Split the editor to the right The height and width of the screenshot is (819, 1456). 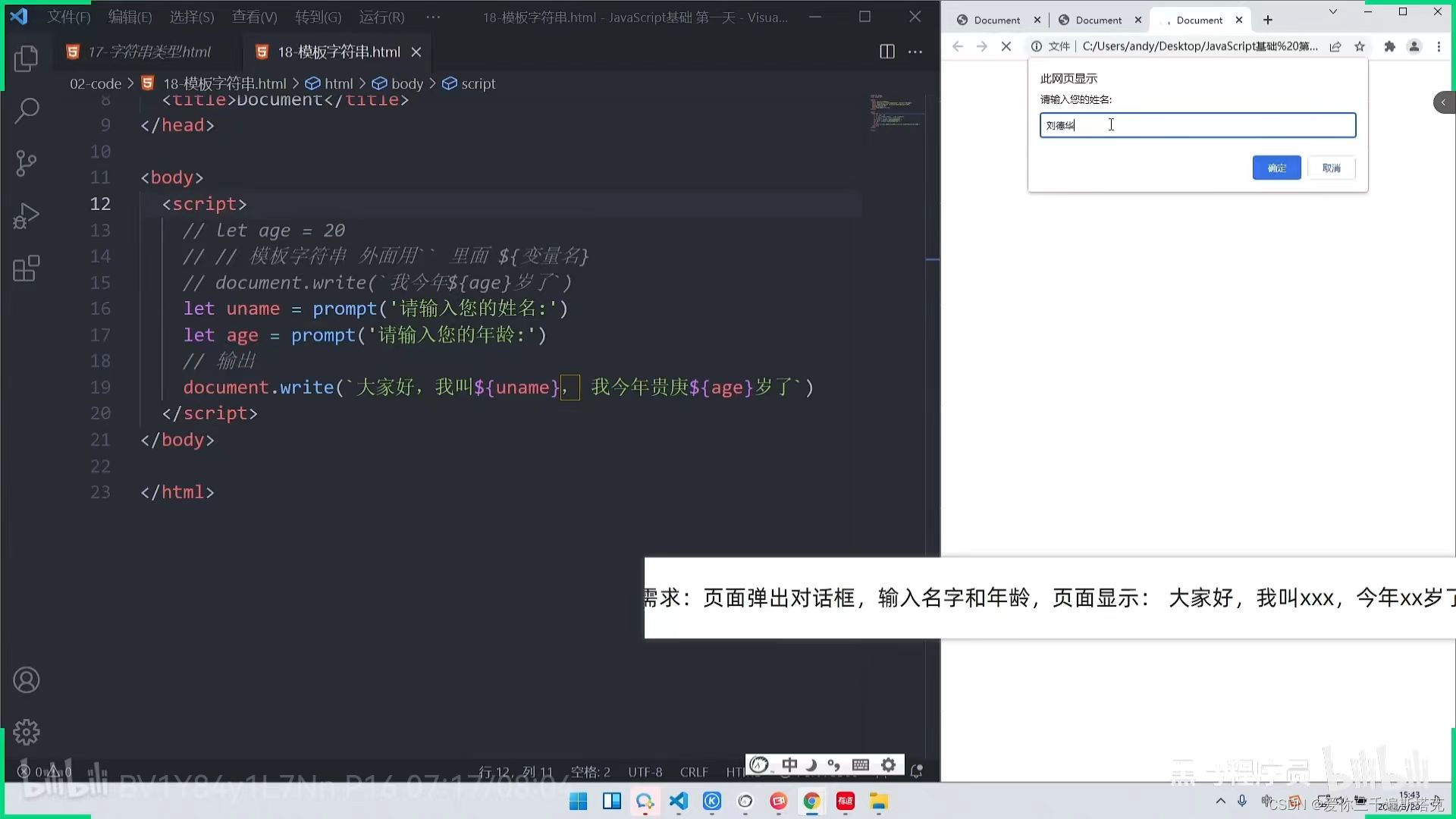(886, 52)
